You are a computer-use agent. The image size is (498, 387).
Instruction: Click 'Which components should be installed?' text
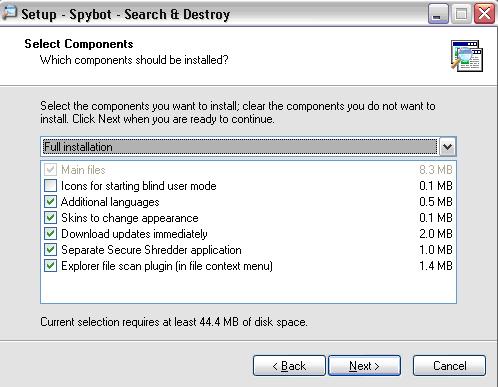pyautogui.click(x=134, y=60)
